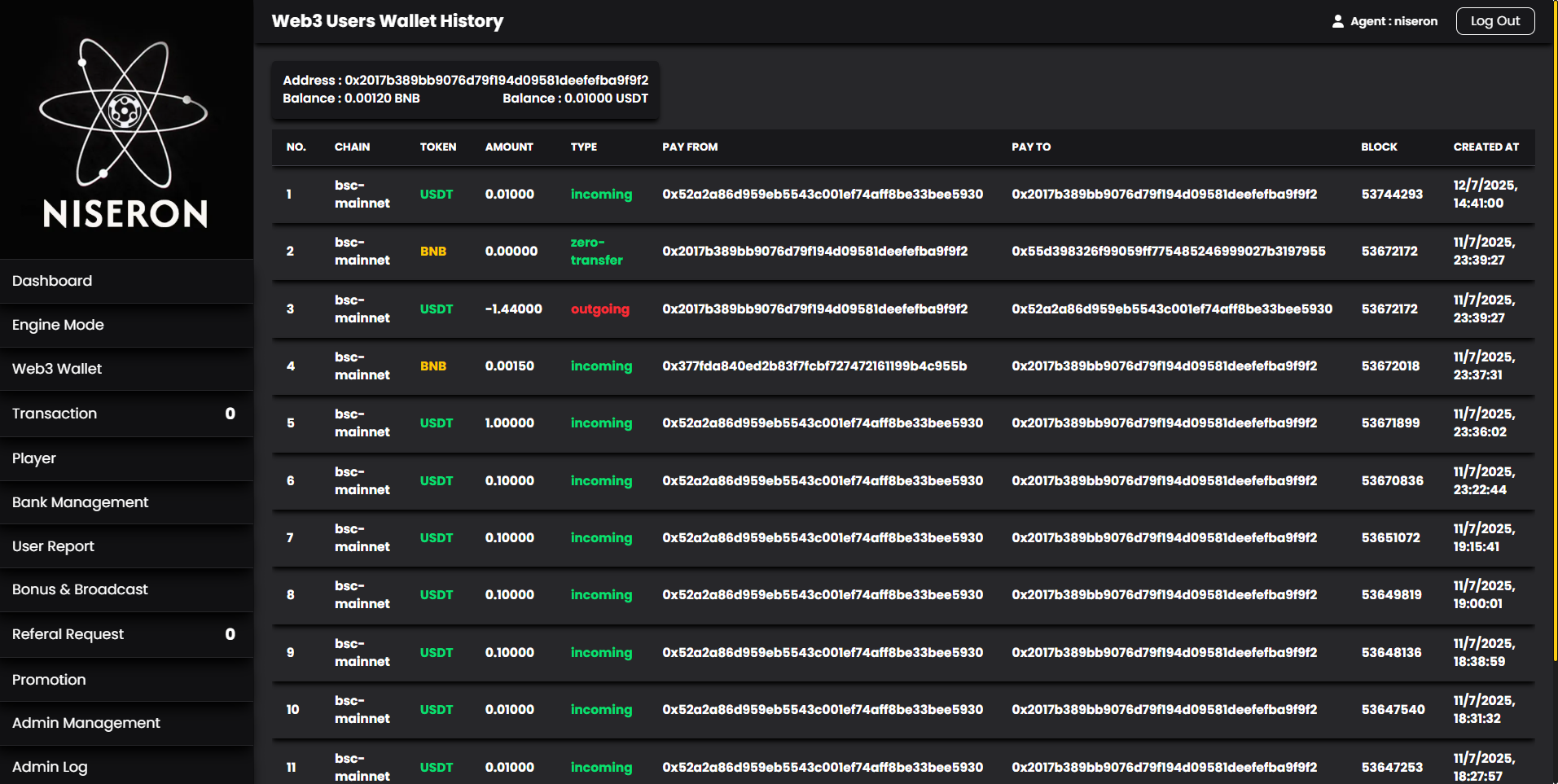The image size is (1558, 784).
Task: Click the 0.00150 BNB amount in row 4
Action: [x=510, y=366]
